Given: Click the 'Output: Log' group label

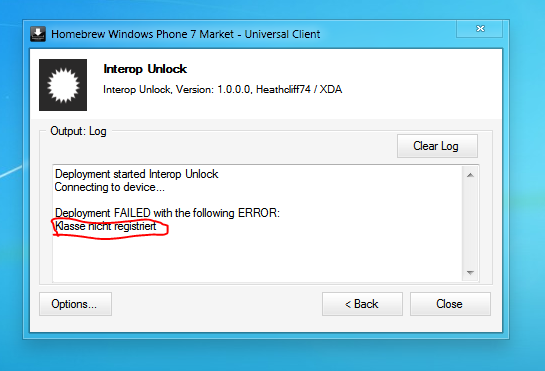Looking at the screenshot, I should coord(78,131).
